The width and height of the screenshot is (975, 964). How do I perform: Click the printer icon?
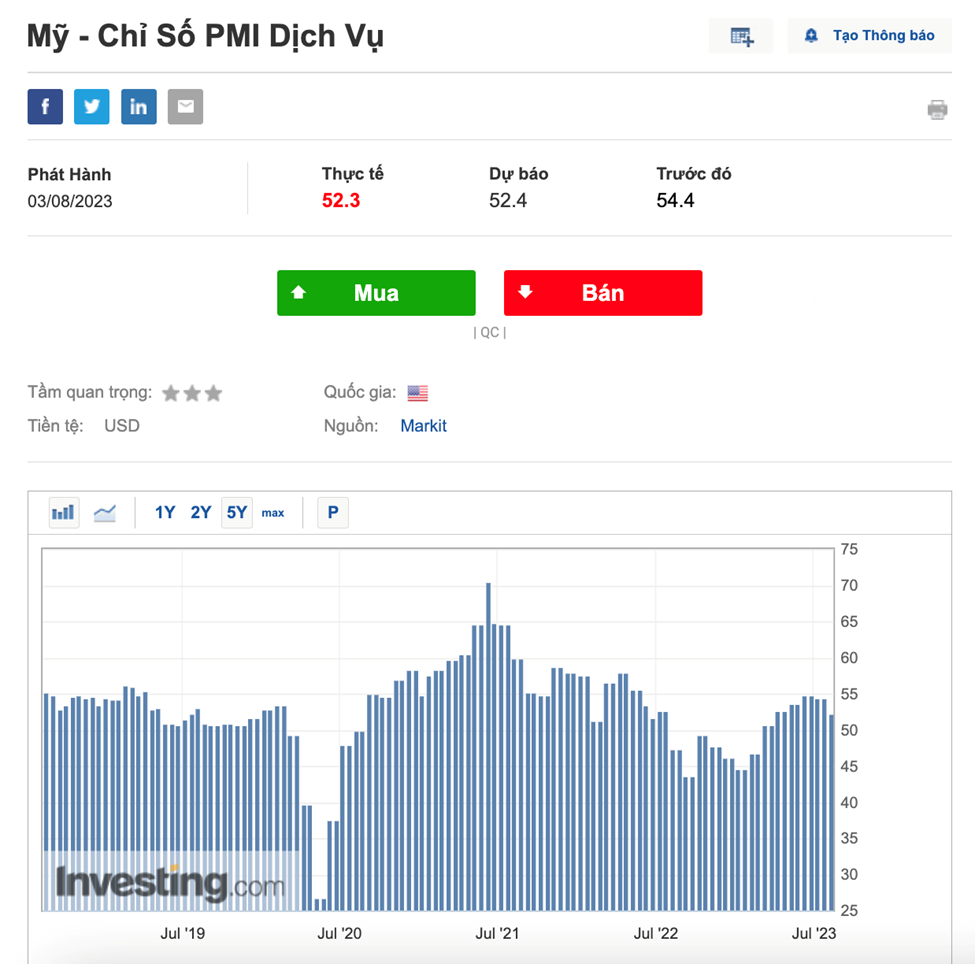click(x=937, y=110)
